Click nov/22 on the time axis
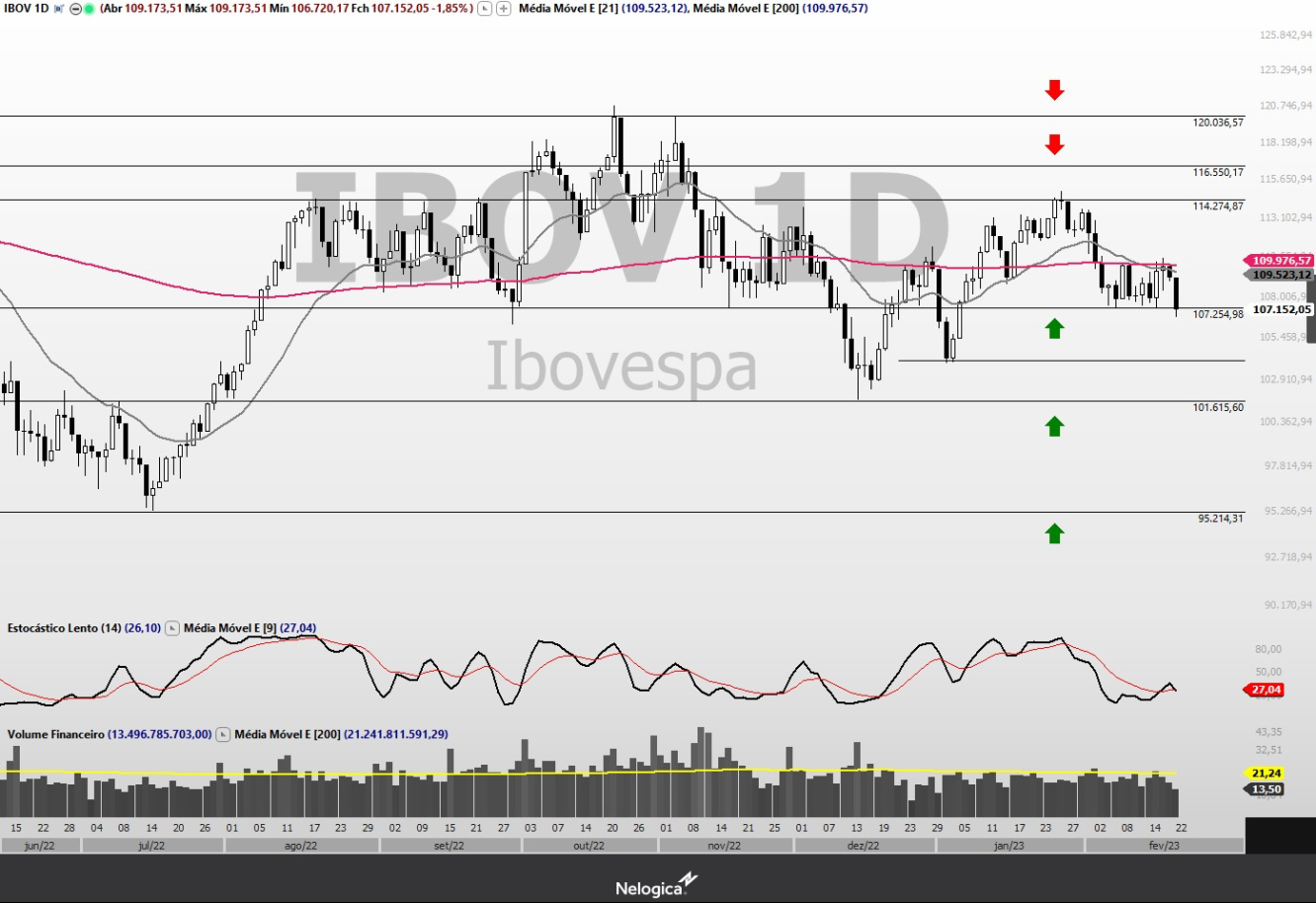Viewport: 1316px width, 903px height. pos(725,846)
